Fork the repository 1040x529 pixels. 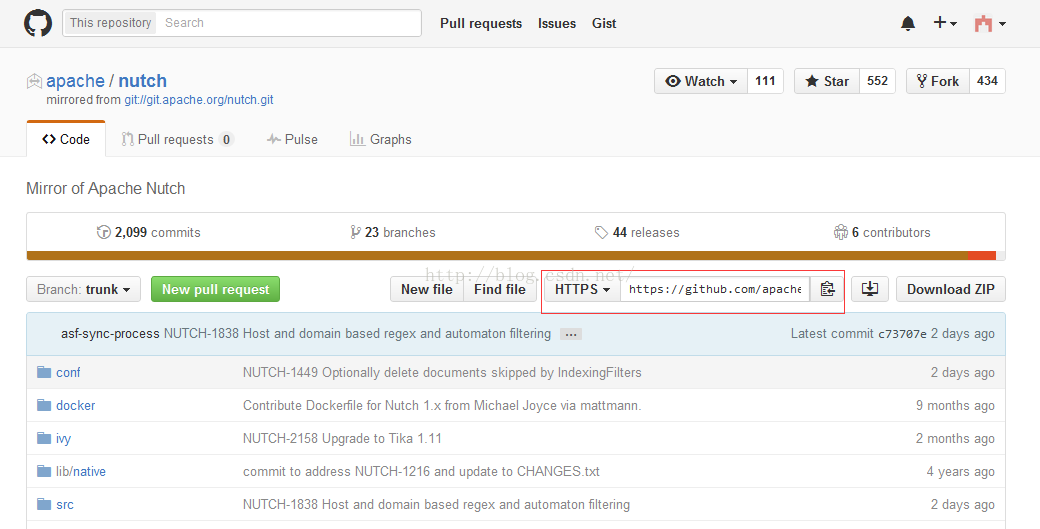(938, 81)
